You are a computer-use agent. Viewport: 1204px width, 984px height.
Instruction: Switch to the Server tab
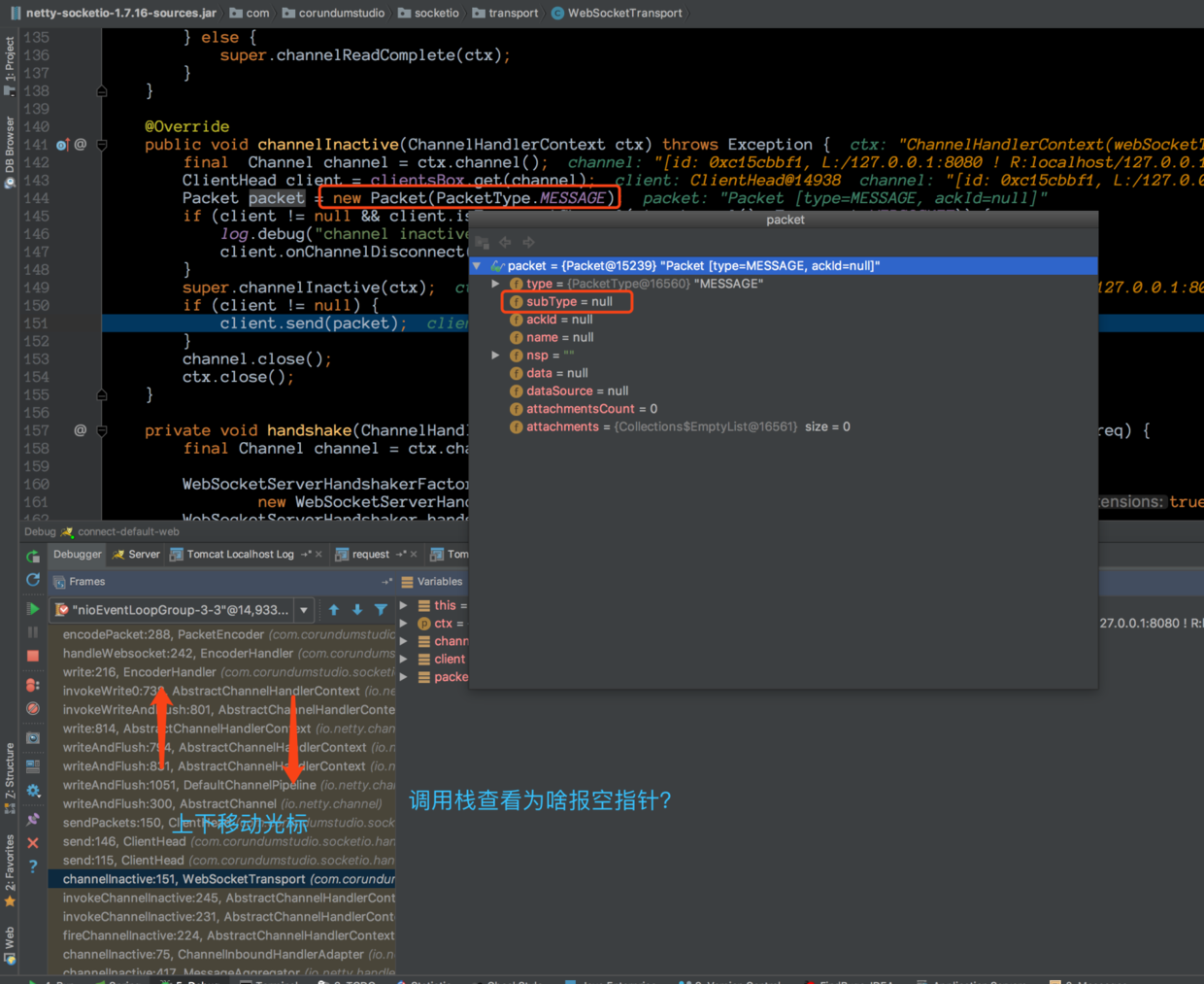136,555
